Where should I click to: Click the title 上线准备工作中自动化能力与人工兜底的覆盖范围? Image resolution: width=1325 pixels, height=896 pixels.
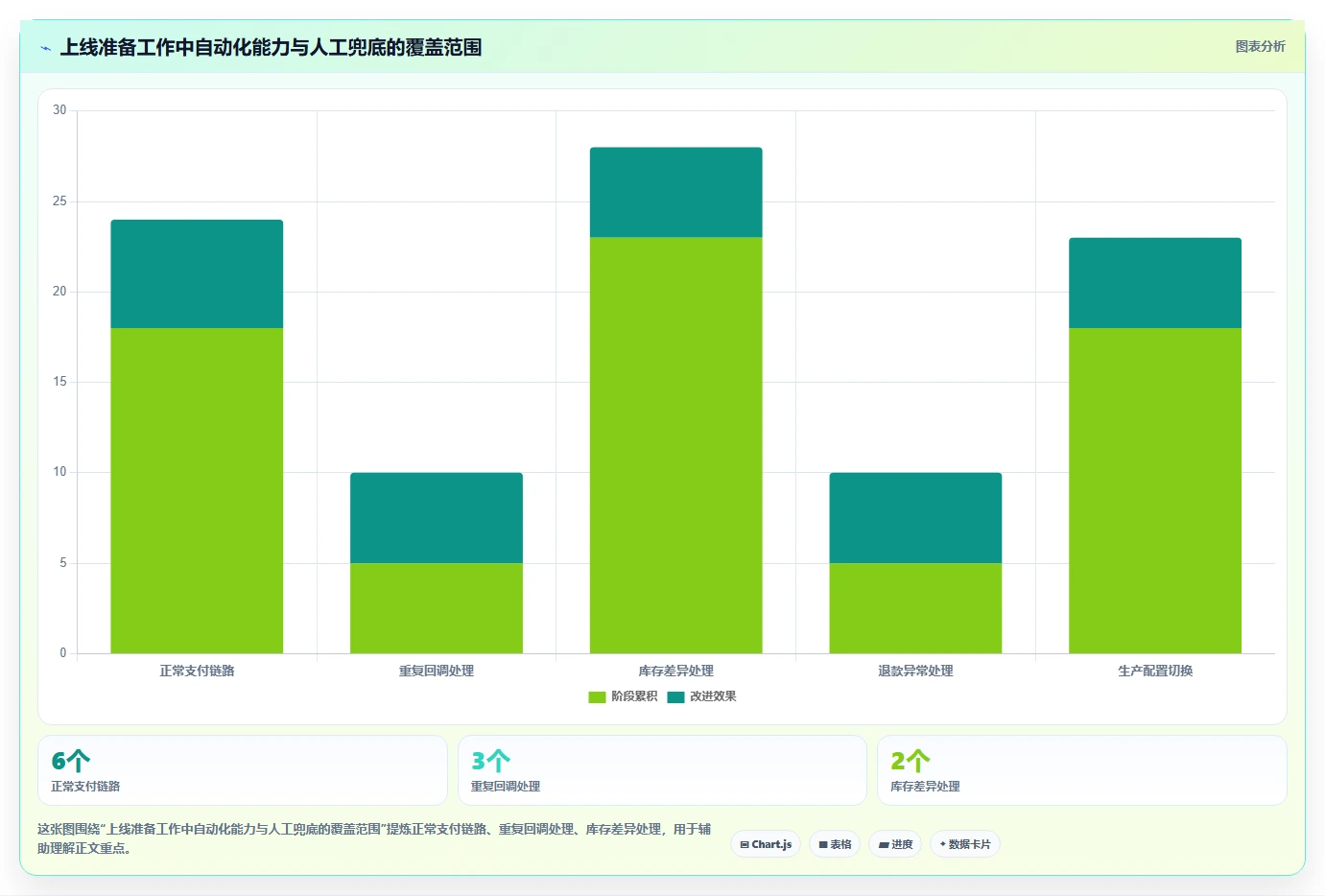click(271, 47)
